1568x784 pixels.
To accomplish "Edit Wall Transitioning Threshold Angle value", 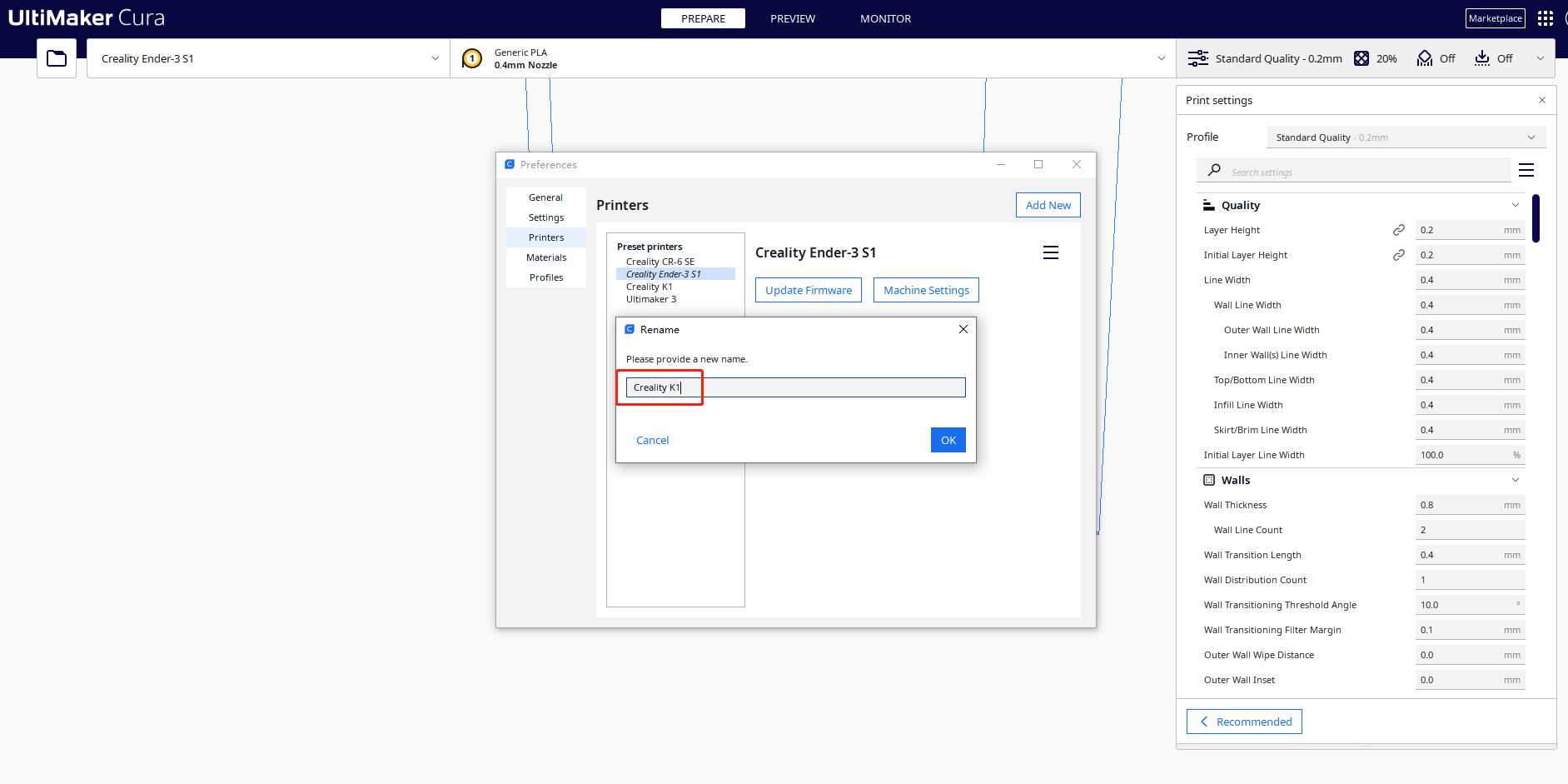I will pyautogui.click(x=1471, y=605).
